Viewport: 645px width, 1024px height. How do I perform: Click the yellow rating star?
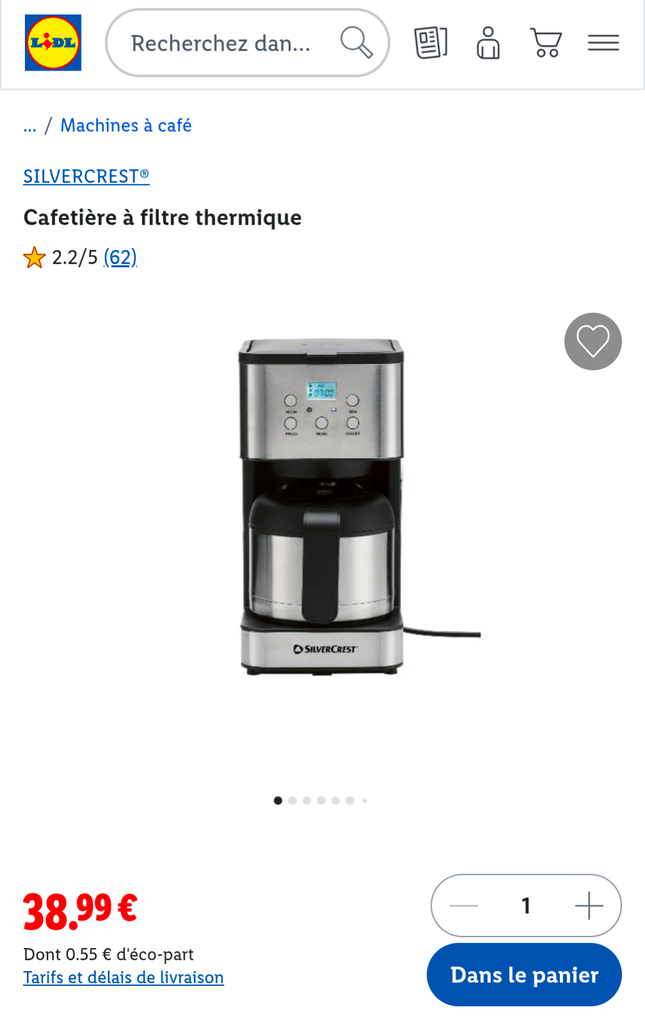click(35, 257)
